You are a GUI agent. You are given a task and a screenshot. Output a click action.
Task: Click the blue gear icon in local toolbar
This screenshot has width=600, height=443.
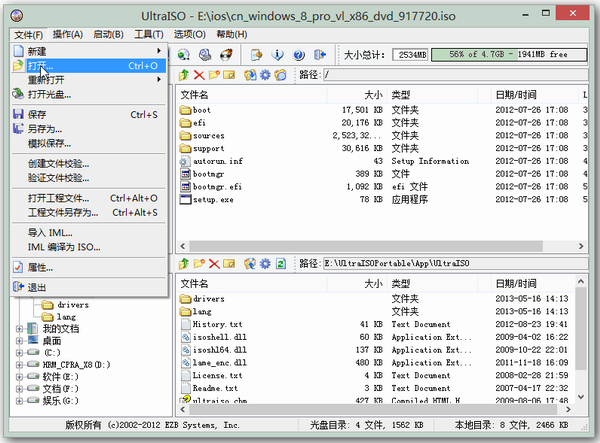(265, 264)
